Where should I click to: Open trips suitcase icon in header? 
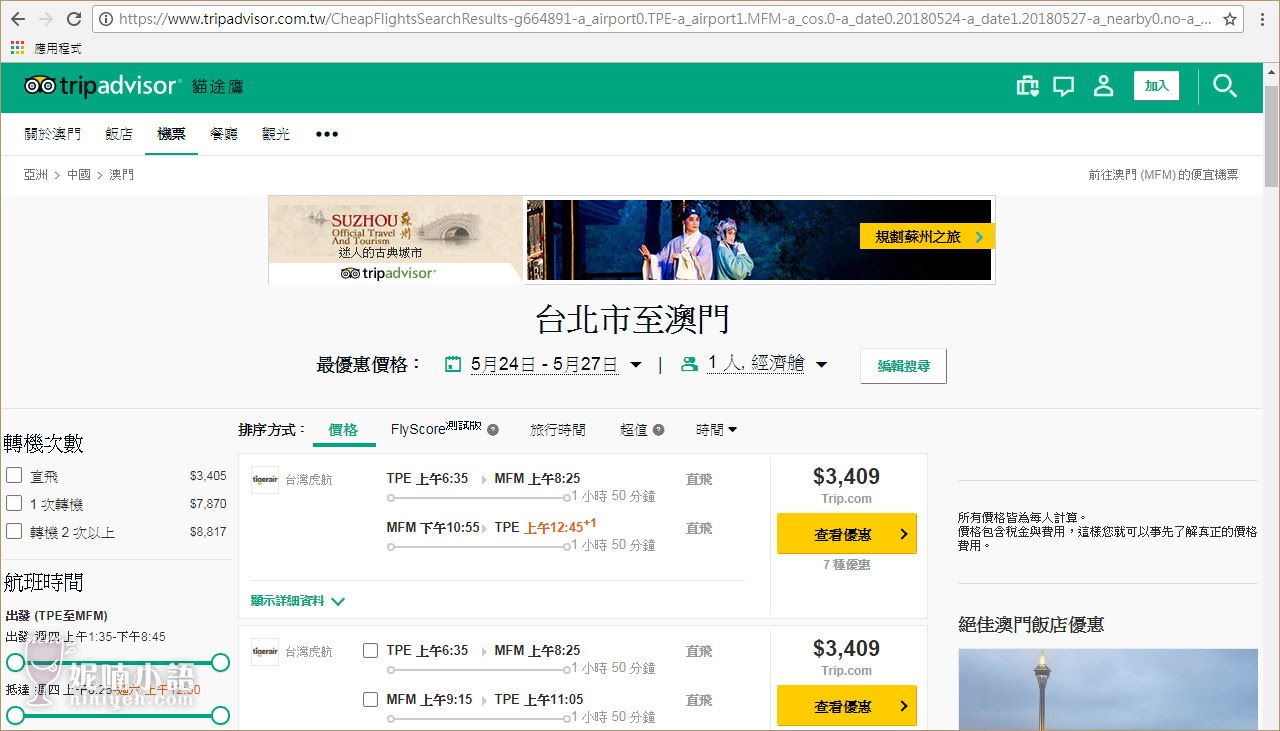[x=1027, y=86]
